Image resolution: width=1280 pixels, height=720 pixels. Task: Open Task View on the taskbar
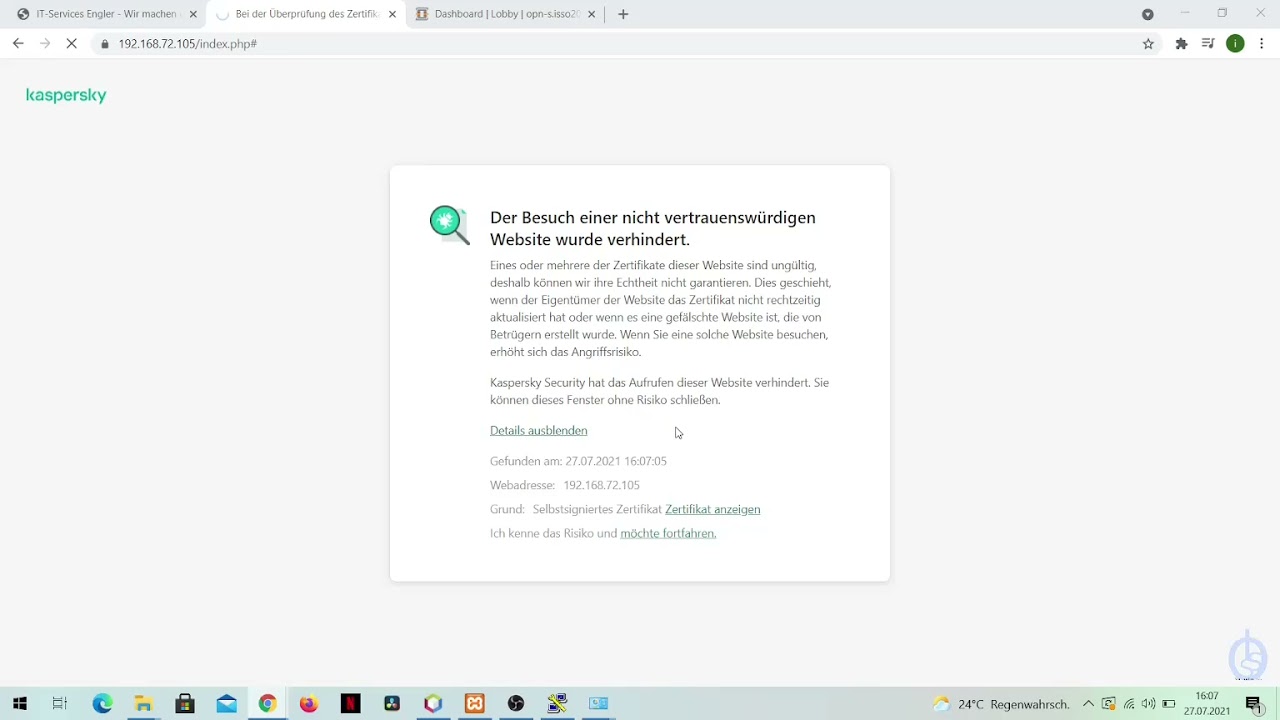click(60, 704)
